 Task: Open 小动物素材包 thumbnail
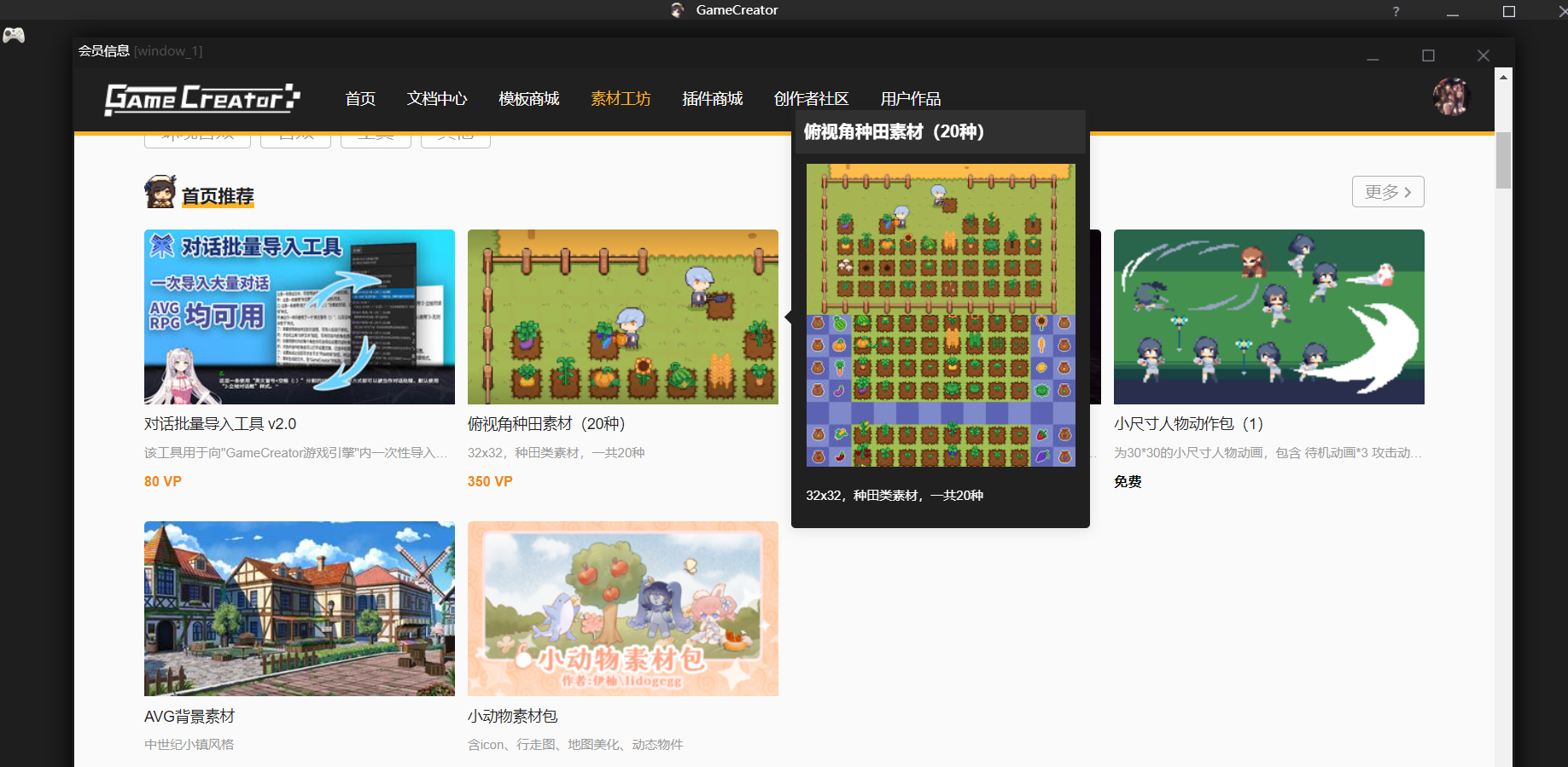[x=623, y=608]
